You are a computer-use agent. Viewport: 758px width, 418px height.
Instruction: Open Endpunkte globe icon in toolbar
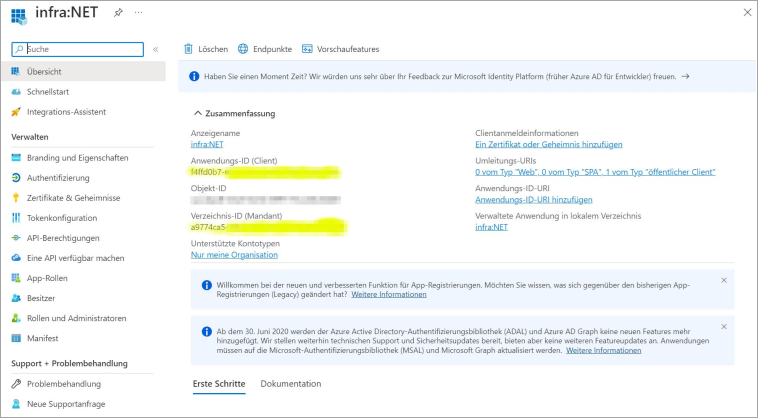pyautogui.click(x=243, y=49)
